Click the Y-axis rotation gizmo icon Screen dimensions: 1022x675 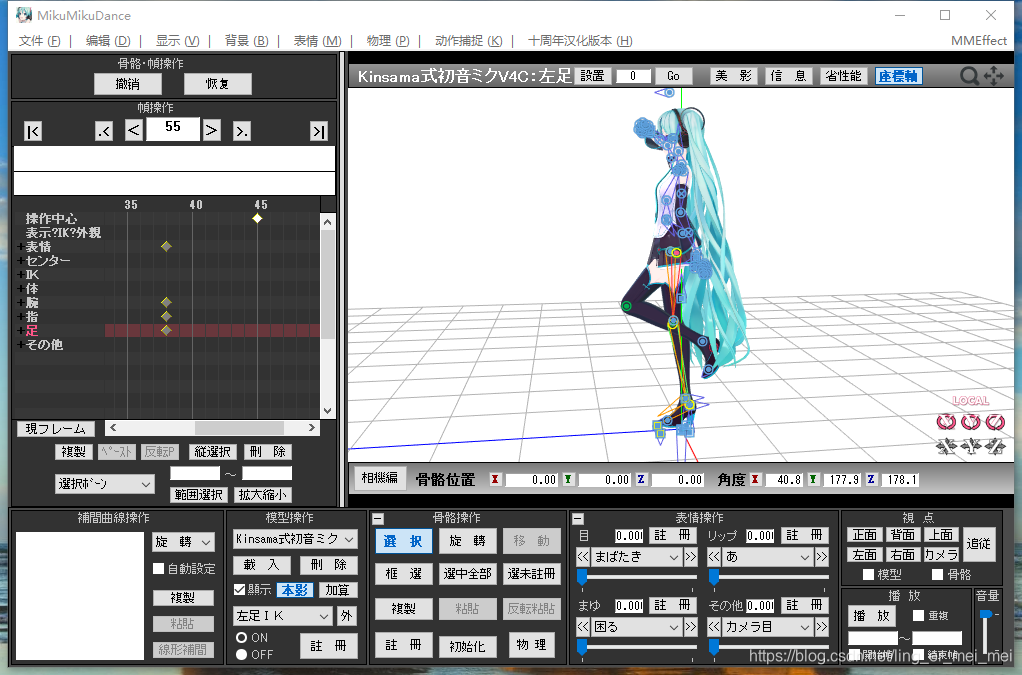971,422
